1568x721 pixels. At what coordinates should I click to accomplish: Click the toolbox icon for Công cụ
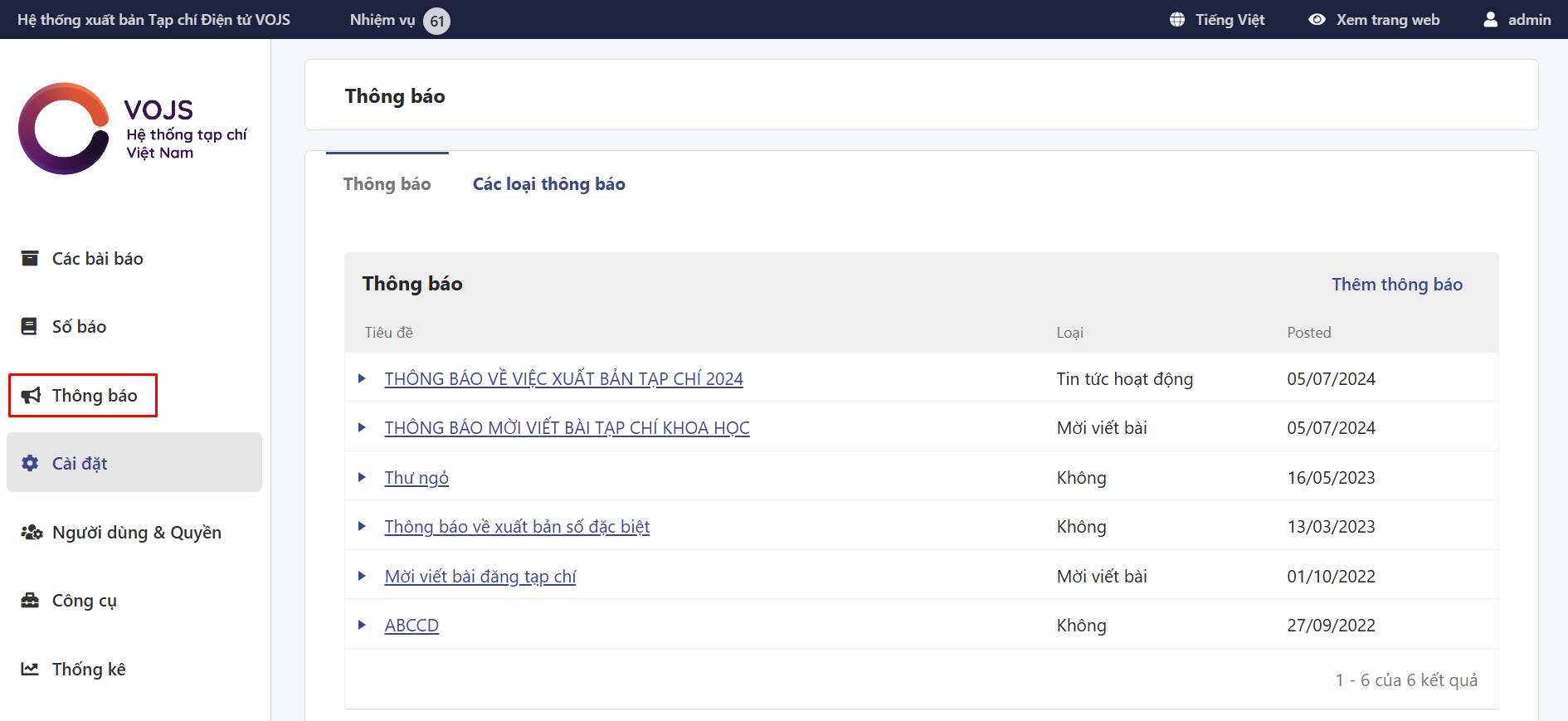[30, 600]
